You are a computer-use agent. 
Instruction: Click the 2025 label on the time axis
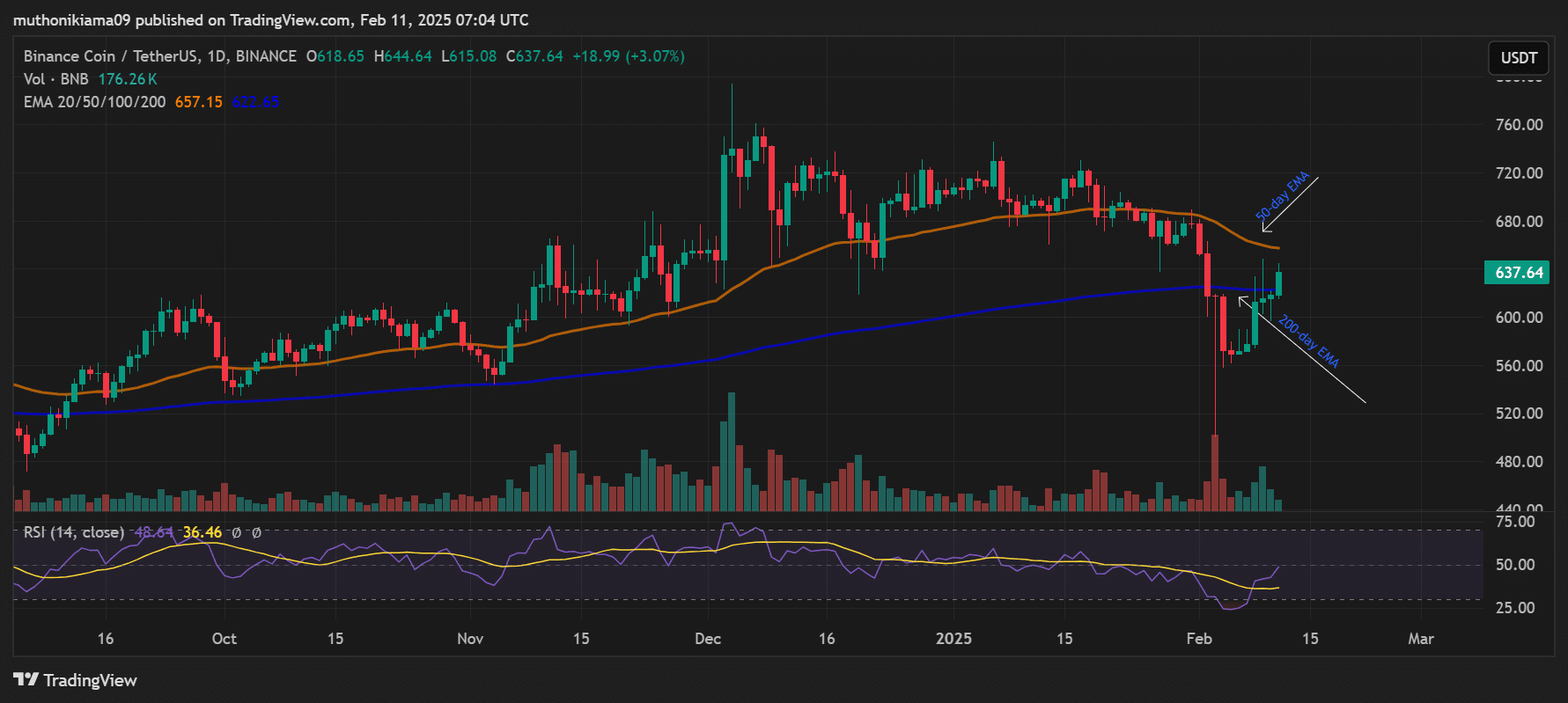[953, 639]
